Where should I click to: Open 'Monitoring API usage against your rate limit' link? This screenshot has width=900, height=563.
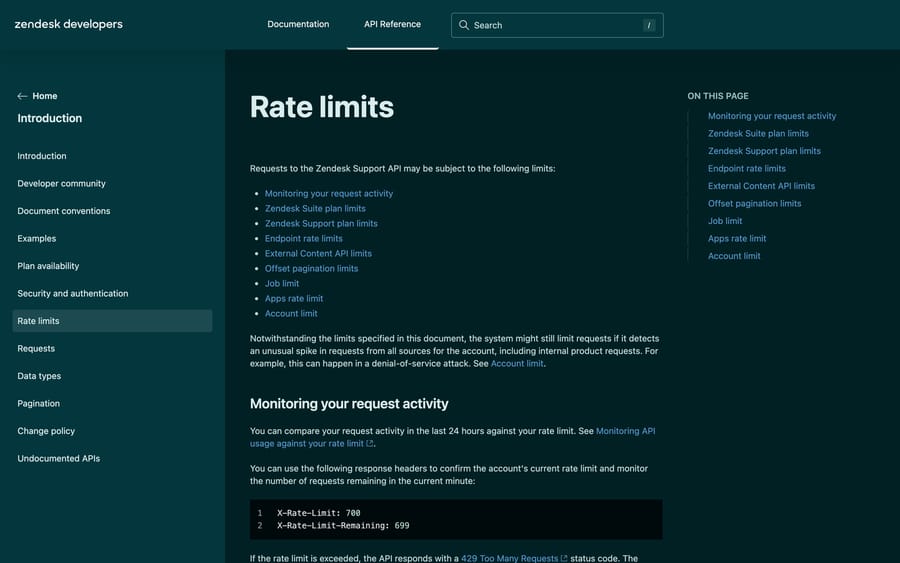[626, 431]
